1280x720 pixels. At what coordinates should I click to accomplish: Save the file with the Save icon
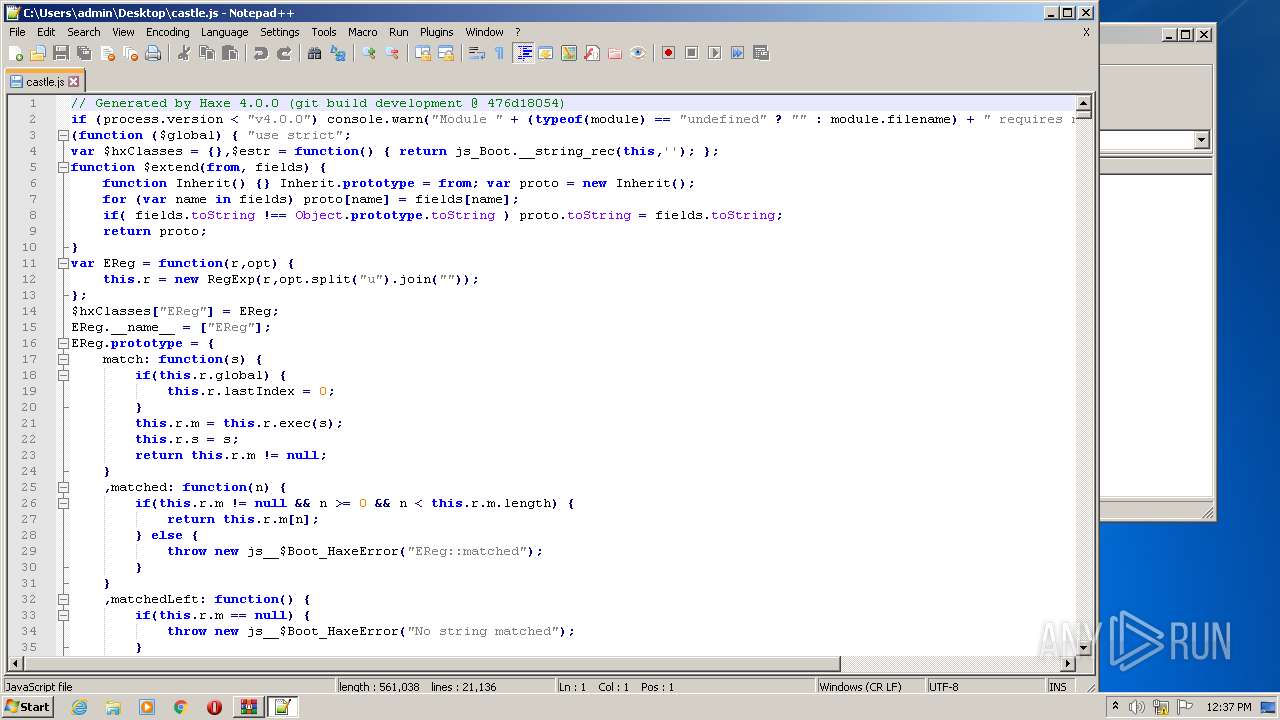click(x=61, y=53)
